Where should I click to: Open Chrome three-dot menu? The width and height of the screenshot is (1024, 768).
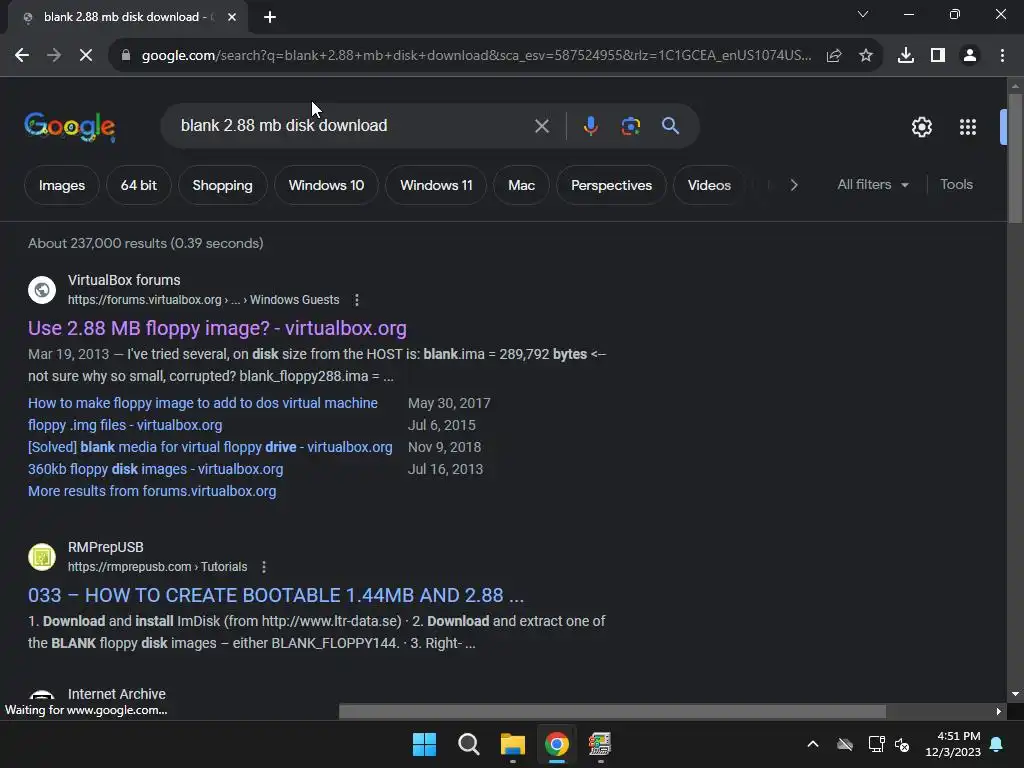coord(1002,56)
